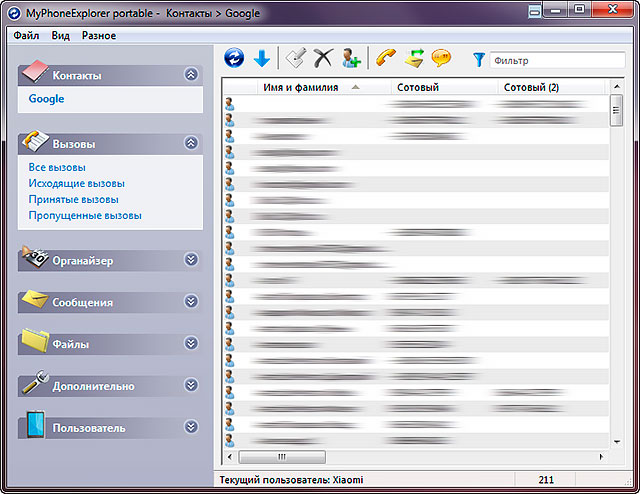Image resolution: width=640 pixels, height=494 pixels.
Task: Open Все вызовы list
Action: pyautogui.click(x=57, y=167)
